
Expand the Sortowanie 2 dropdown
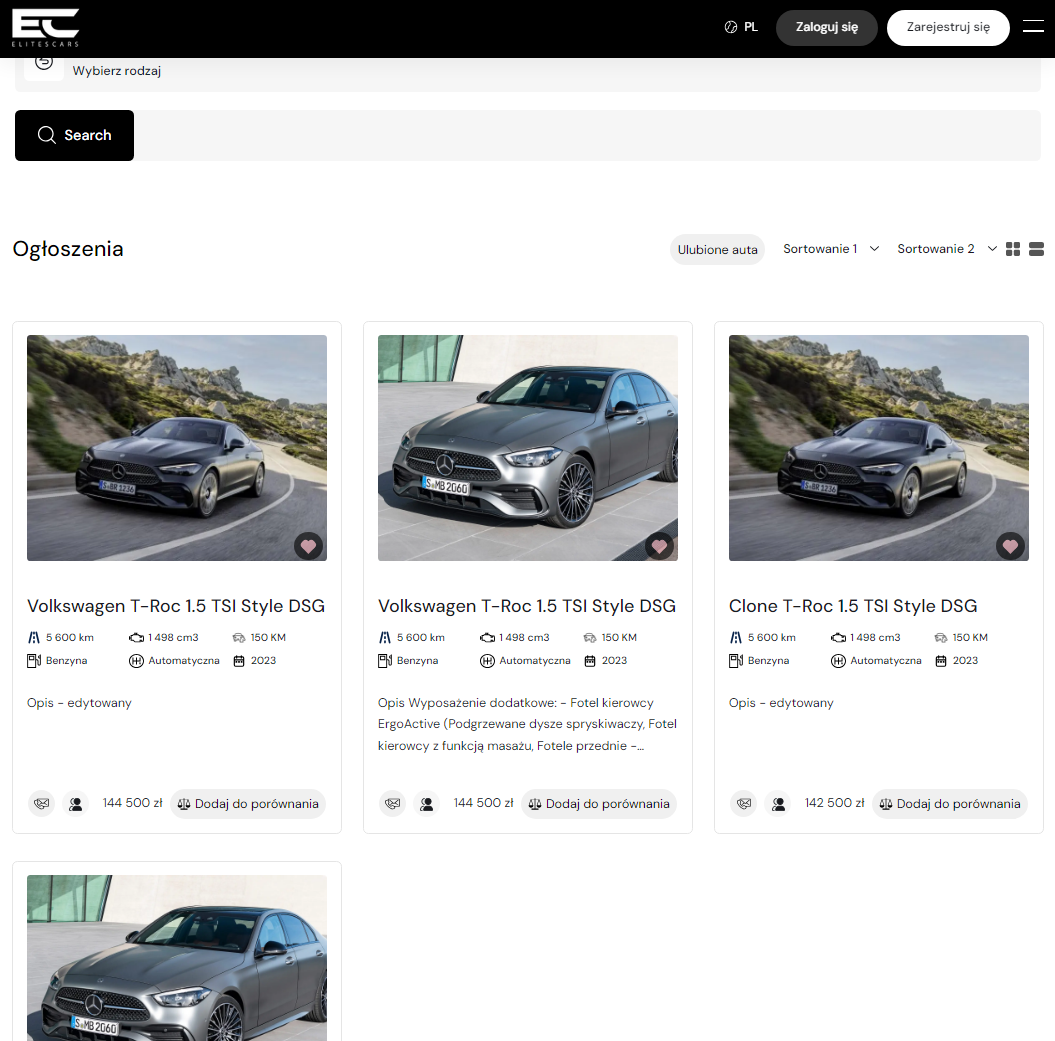tap(947, 249)
